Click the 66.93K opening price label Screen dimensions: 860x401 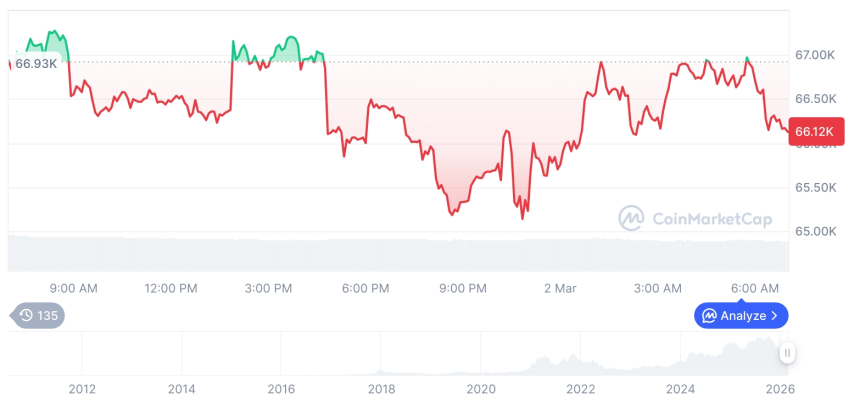point(36,64)
